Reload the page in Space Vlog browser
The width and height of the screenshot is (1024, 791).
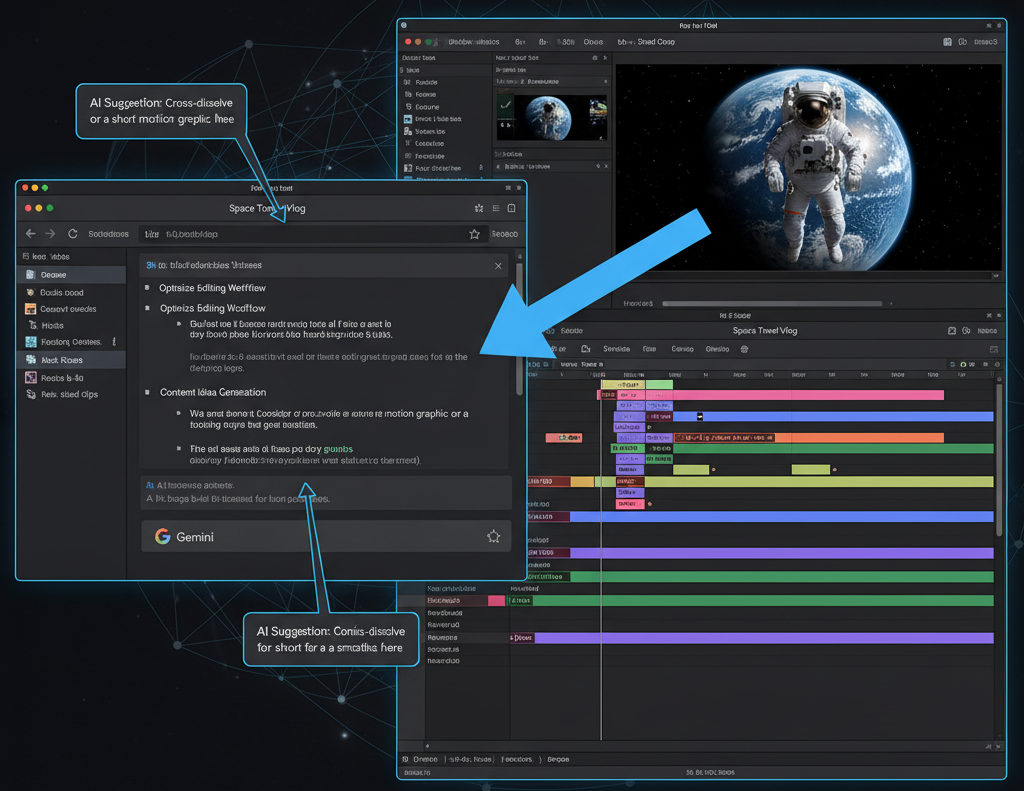(72, 234)
